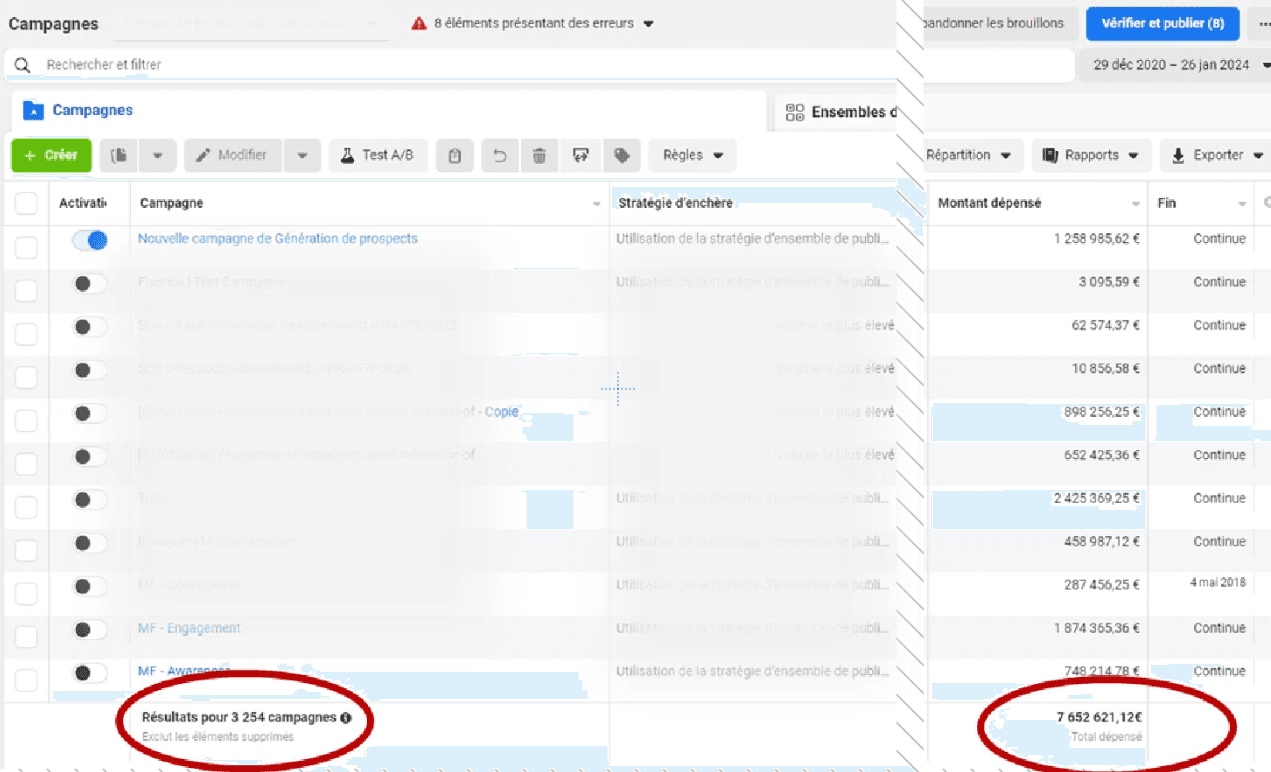Image resolution: width=1271 pixels, height=772 pixels.
Task: Sort by the Fin column header
Action: click(x=1203, y=203)
